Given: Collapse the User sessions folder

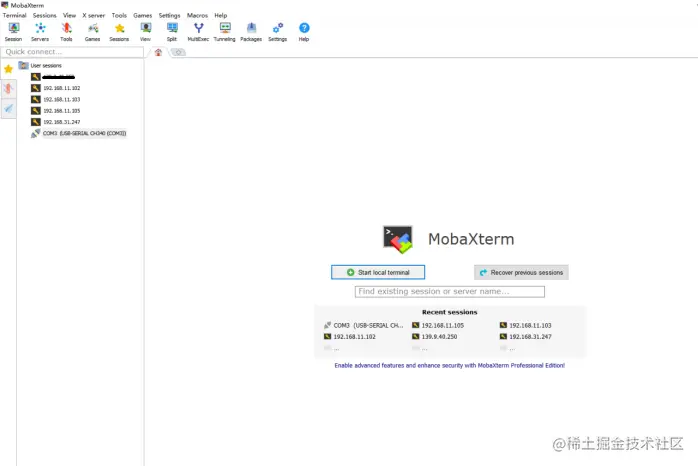Looking at the screenshot, I should 40,65.
